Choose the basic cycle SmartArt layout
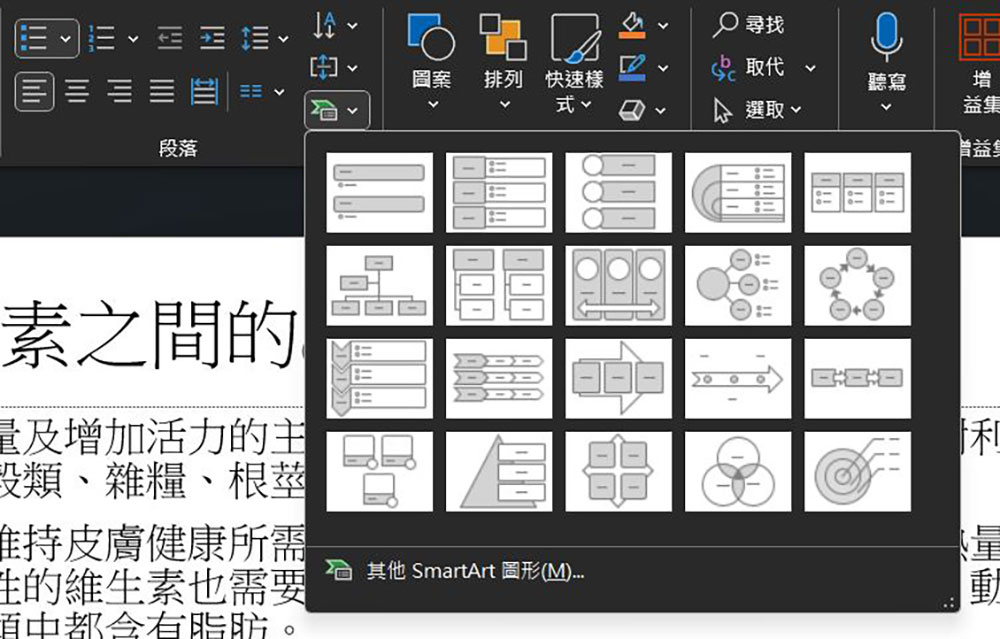This screenshot has height=639, width=1000. pos(857,285)
